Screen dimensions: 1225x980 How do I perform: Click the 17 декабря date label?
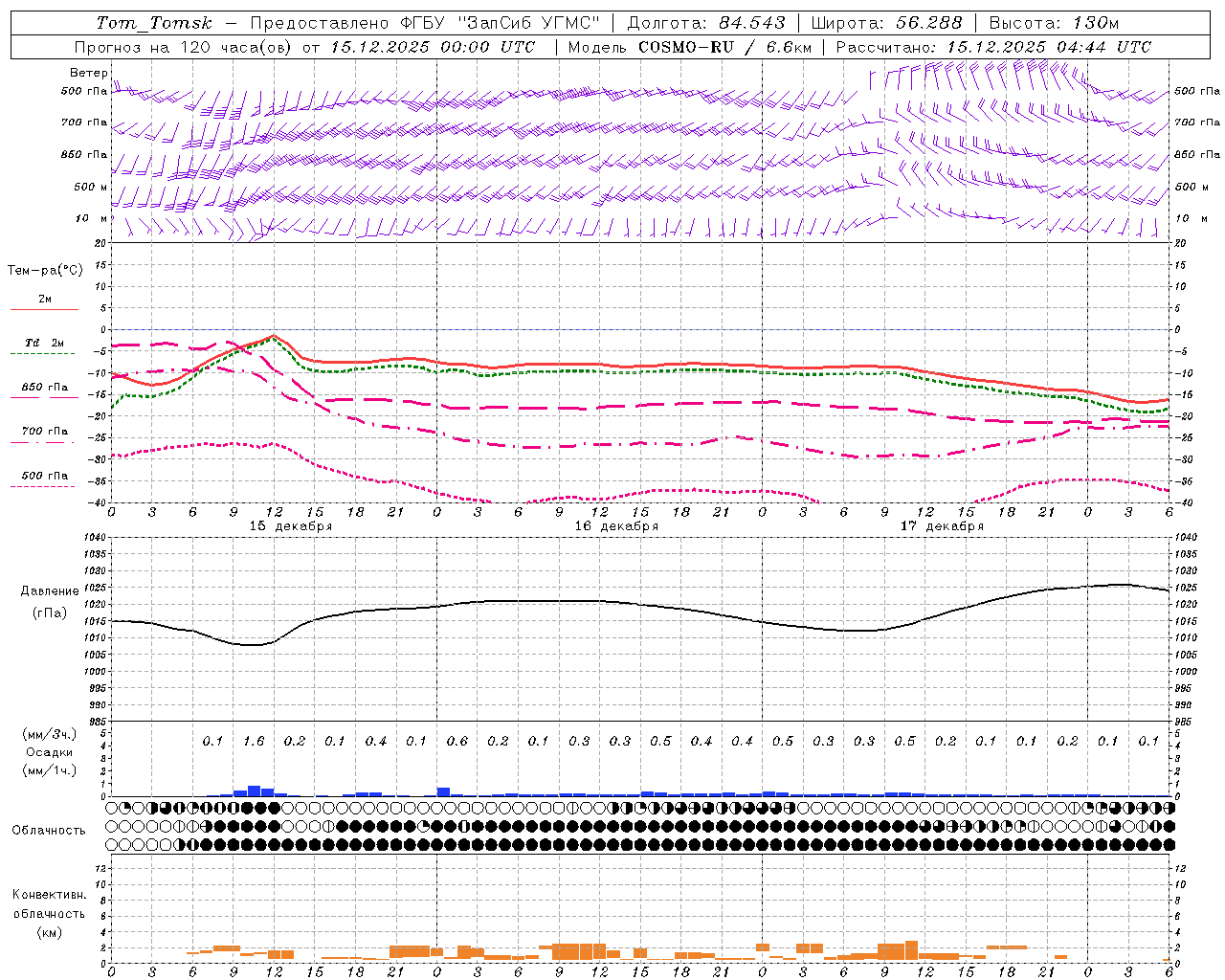pos(942,526)
